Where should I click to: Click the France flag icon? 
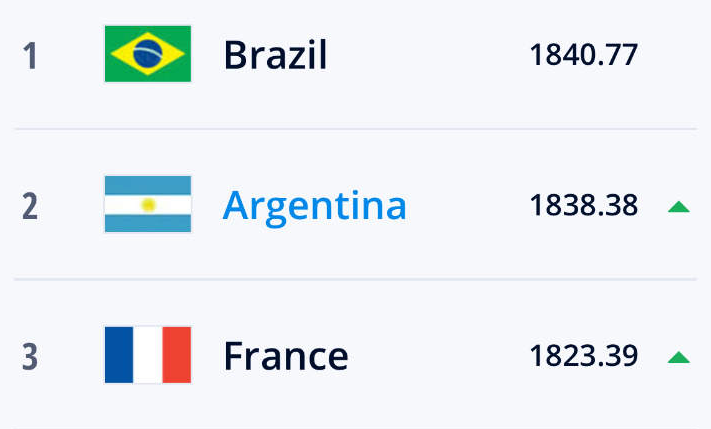(x=148, y=355)
